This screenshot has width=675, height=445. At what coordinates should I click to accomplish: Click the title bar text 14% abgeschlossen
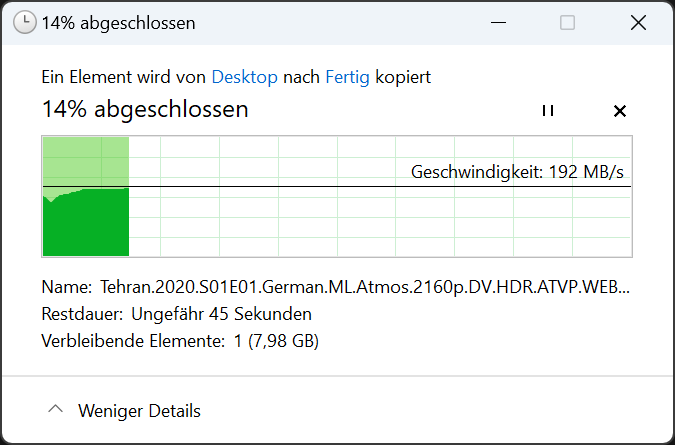pos(118,23)
